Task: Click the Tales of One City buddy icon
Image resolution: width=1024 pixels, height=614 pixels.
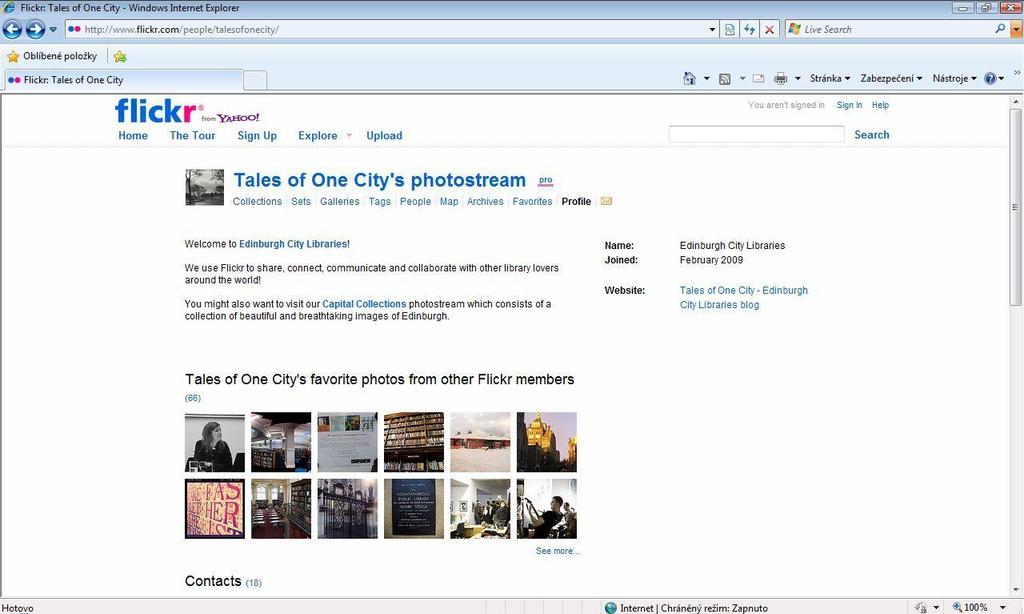Action: (x=204, y=187)
